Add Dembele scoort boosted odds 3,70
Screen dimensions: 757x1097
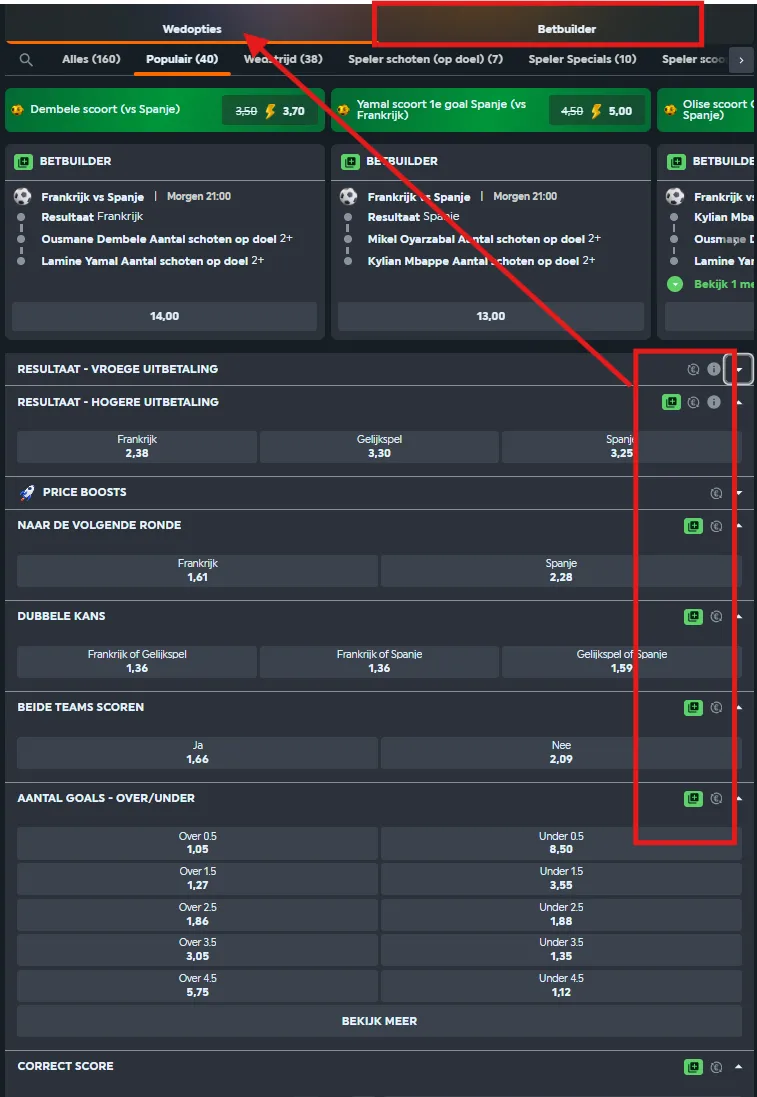click(x=270, y=111)
